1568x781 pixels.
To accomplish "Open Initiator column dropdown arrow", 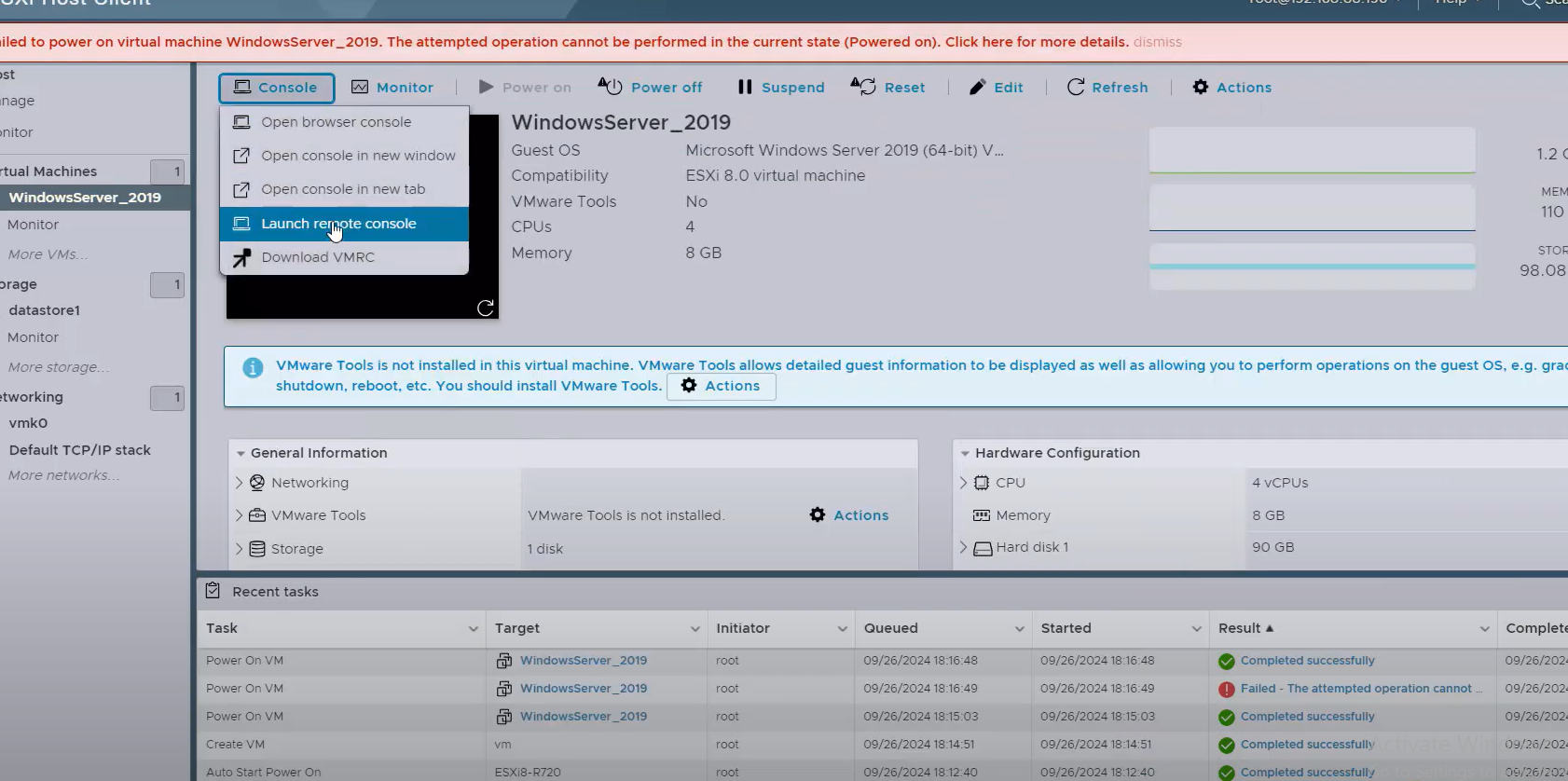I will click(843, 629).
